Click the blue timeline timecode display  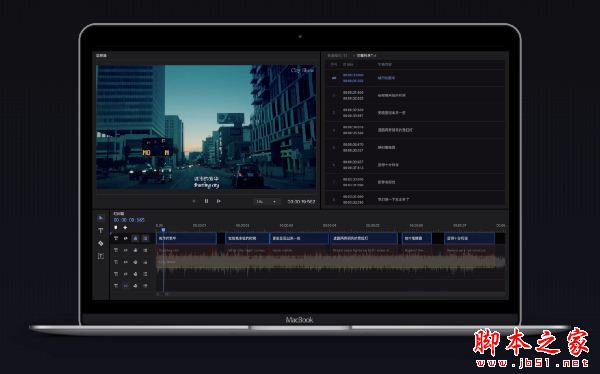tap(129, 220)
